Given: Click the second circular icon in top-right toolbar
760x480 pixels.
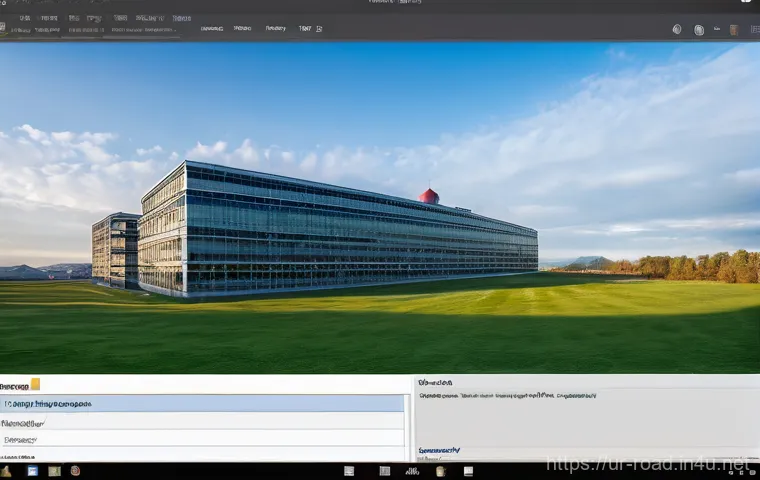Looking at the screenshot, I should [x=699, y=29].
